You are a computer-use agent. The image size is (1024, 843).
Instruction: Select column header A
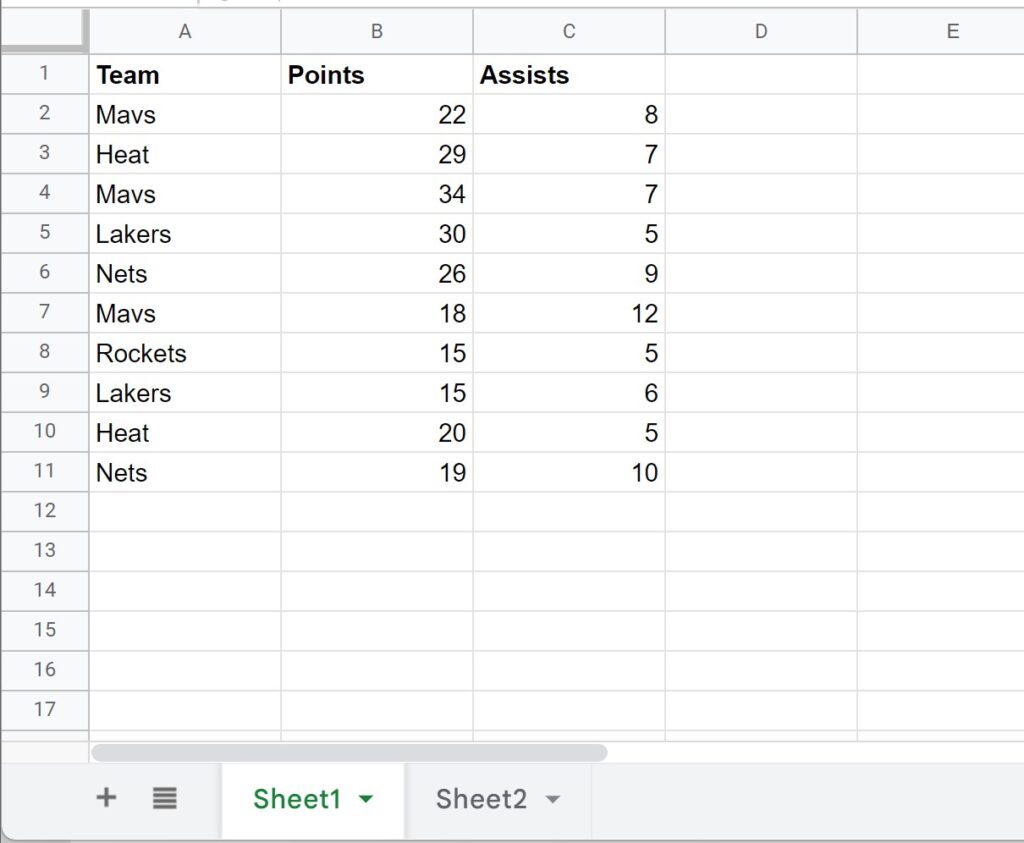[x=185, y=31]
